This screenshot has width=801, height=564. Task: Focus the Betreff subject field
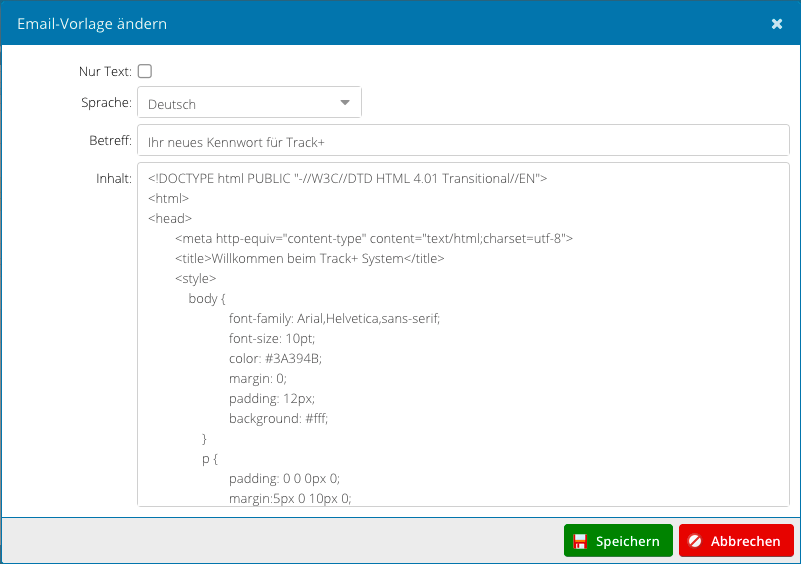[x=463, y=141]
